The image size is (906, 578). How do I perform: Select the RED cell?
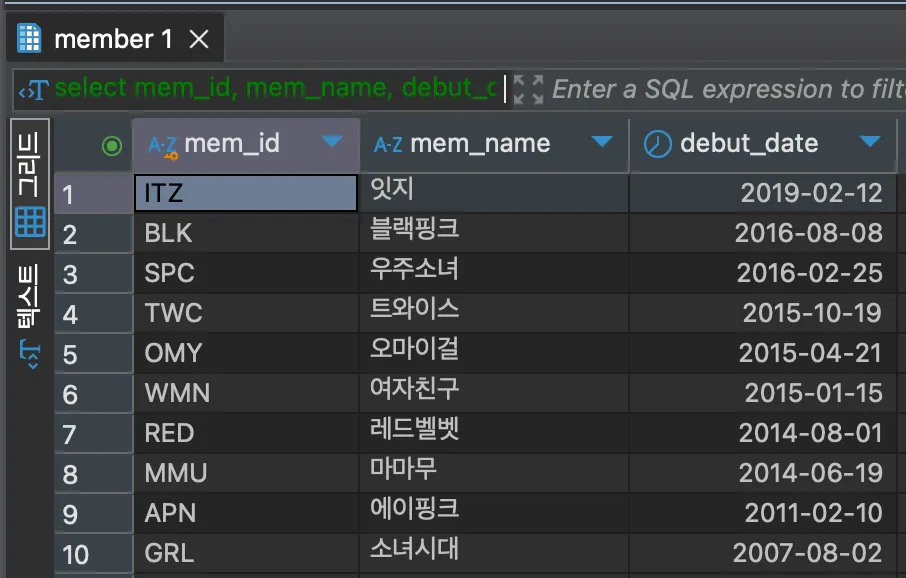pyautogui.click(x=246, y=433)
